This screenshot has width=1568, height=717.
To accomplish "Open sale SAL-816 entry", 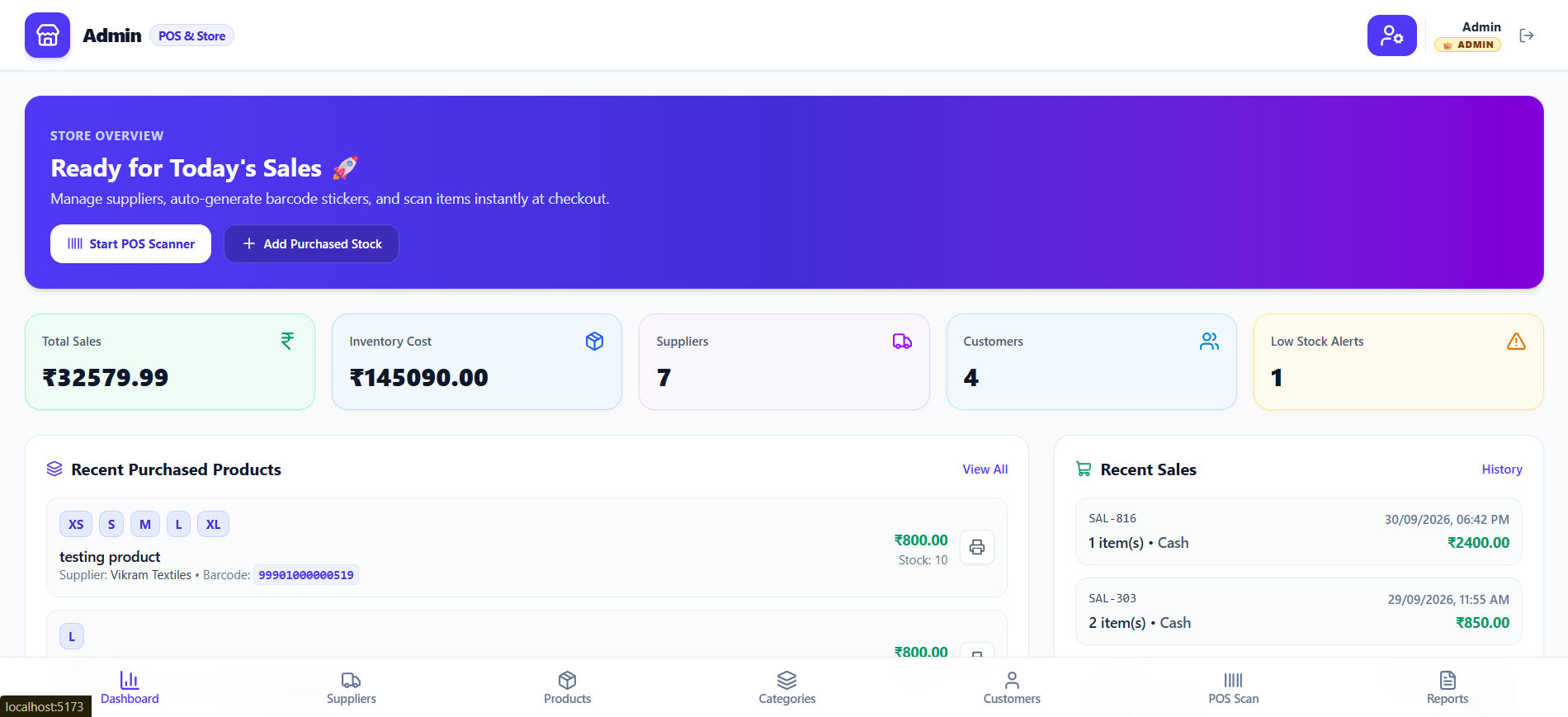I will click(1298, 531).
